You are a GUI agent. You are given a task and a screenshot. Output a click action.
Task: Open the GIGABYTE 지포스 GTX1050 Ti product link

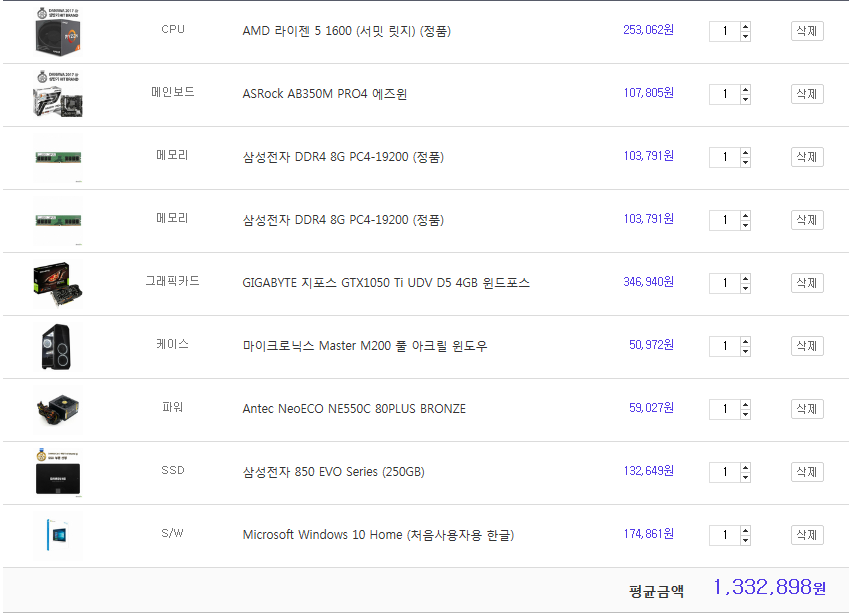tap(386, 283)
